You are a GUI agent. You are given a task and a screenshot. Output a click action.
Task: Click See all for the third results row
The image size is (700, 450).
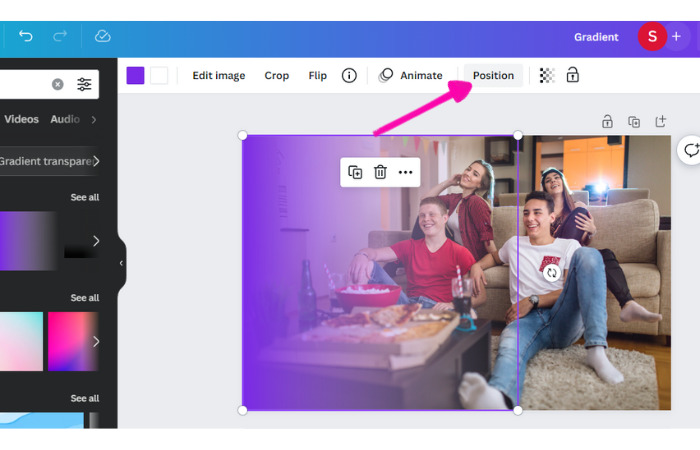click(x=84, y=398)
